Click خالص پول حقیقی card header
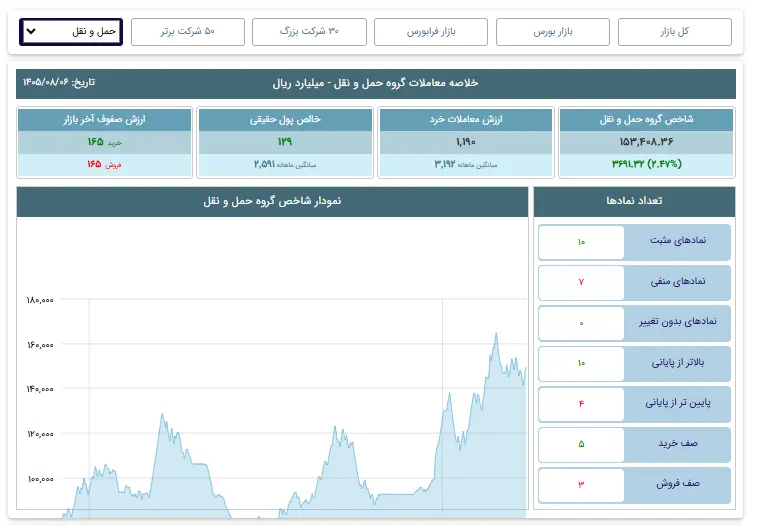 point(285,120)
